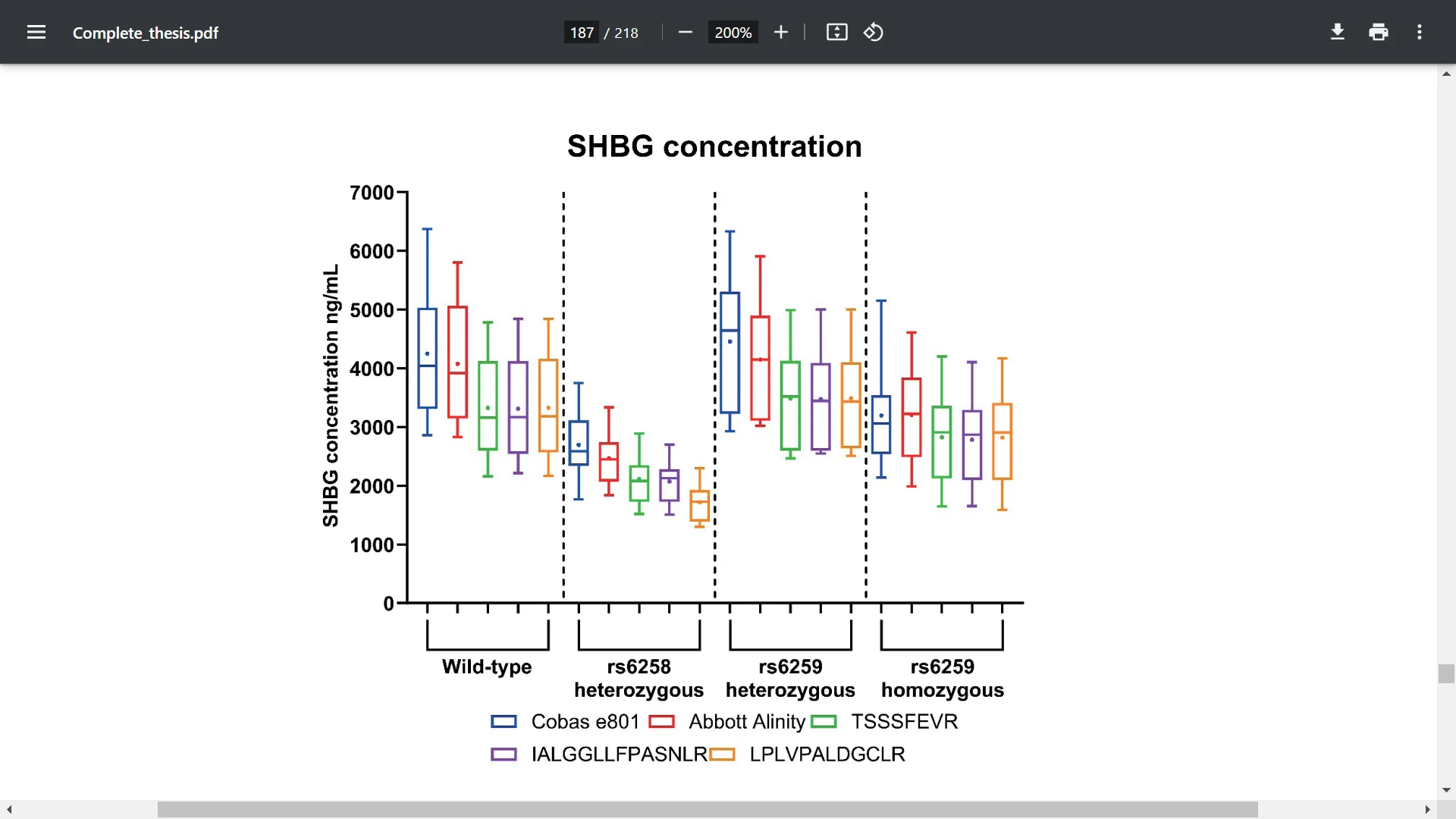Screen dimensions: 1456x819
Task: Click the TSSSFEVR legend text
Action: 905,722
